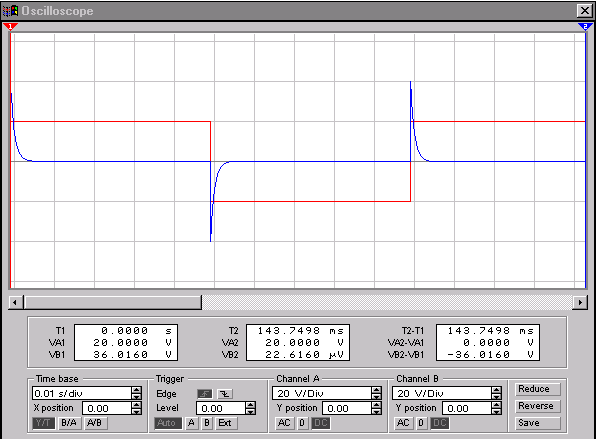Click the scroll right arrow

pyautogui.click(x=580, y=303)
